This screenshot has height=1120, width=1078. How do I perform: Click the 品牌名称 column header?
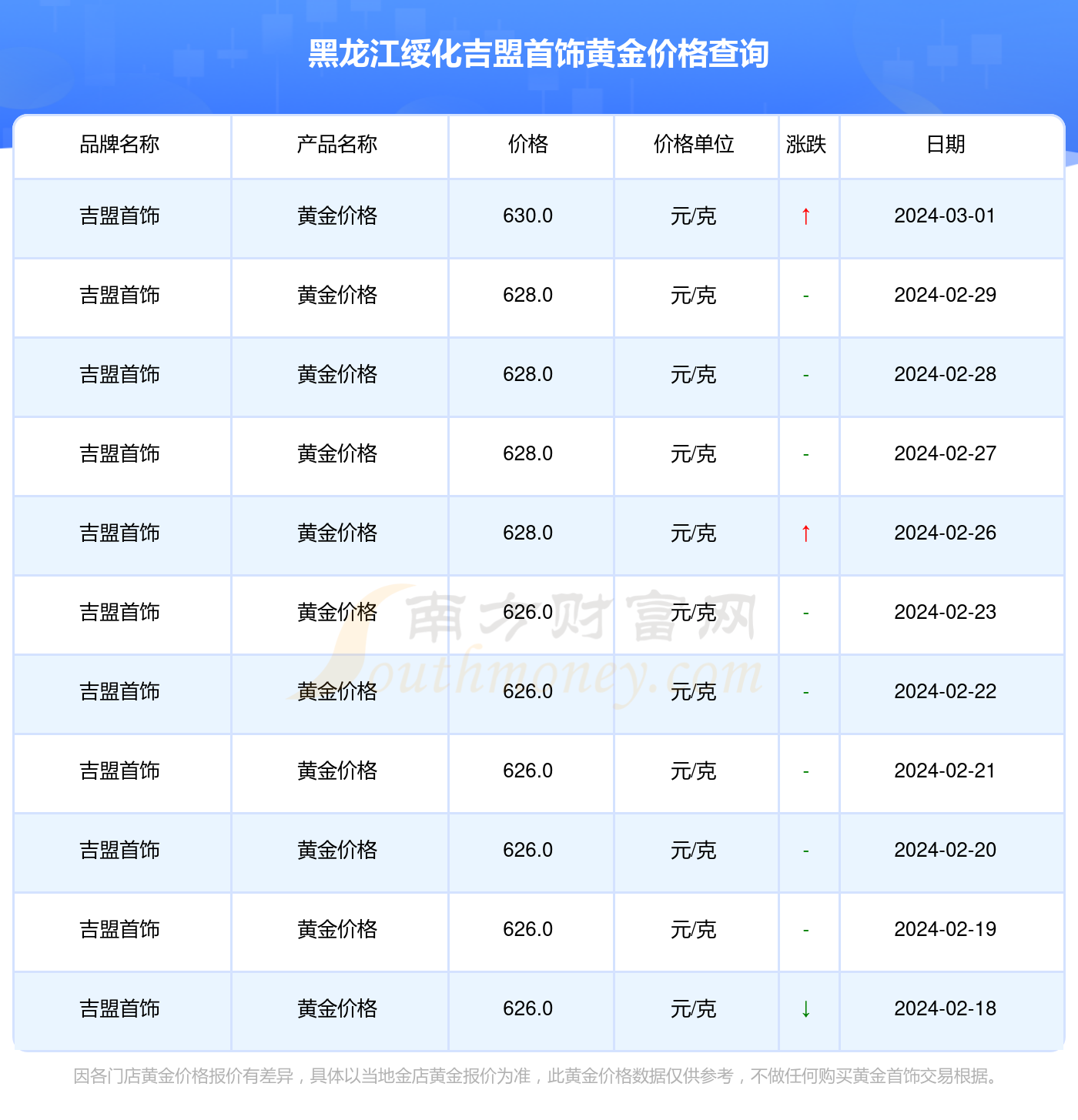119,144
